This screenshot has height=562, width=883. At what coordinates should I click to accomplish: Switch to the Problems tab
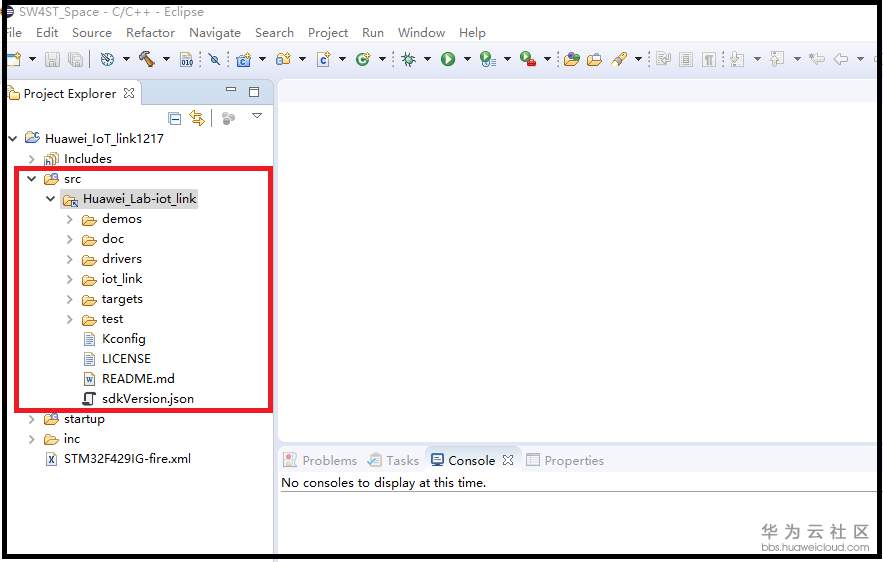(x=320, y=460)
